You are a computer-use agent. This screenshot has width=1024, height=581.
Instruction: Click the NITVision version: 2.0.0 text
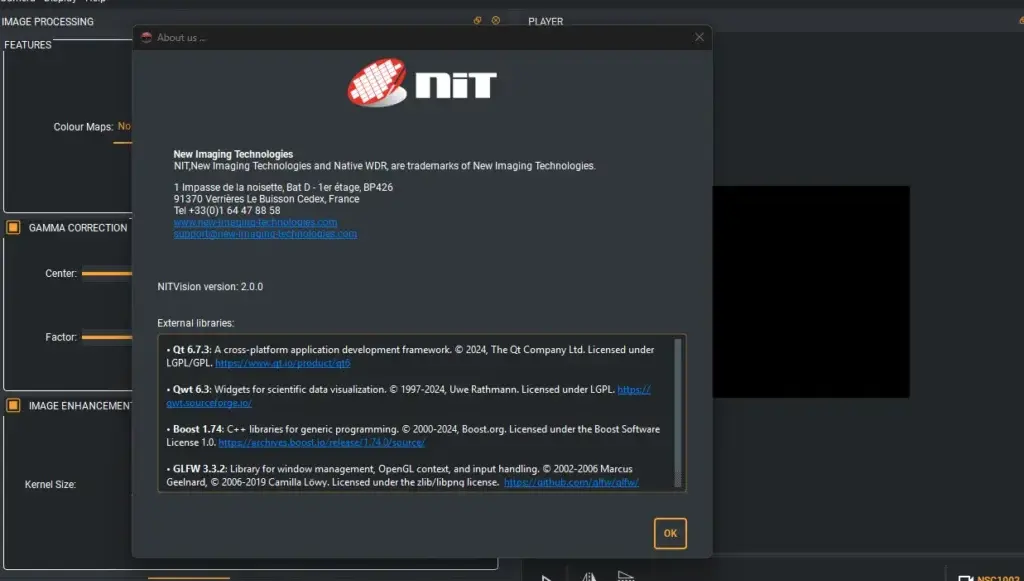click(x=210, y=287)
